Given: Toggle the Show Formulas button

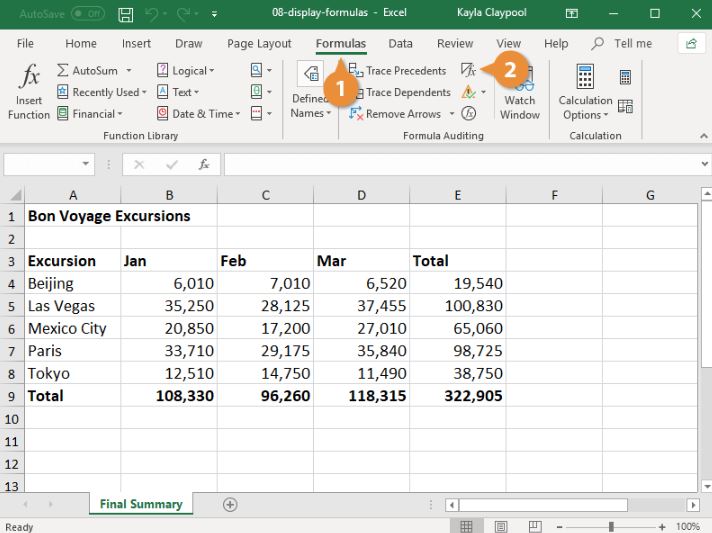Looking at the screenshot, I should tap(468, 70).
